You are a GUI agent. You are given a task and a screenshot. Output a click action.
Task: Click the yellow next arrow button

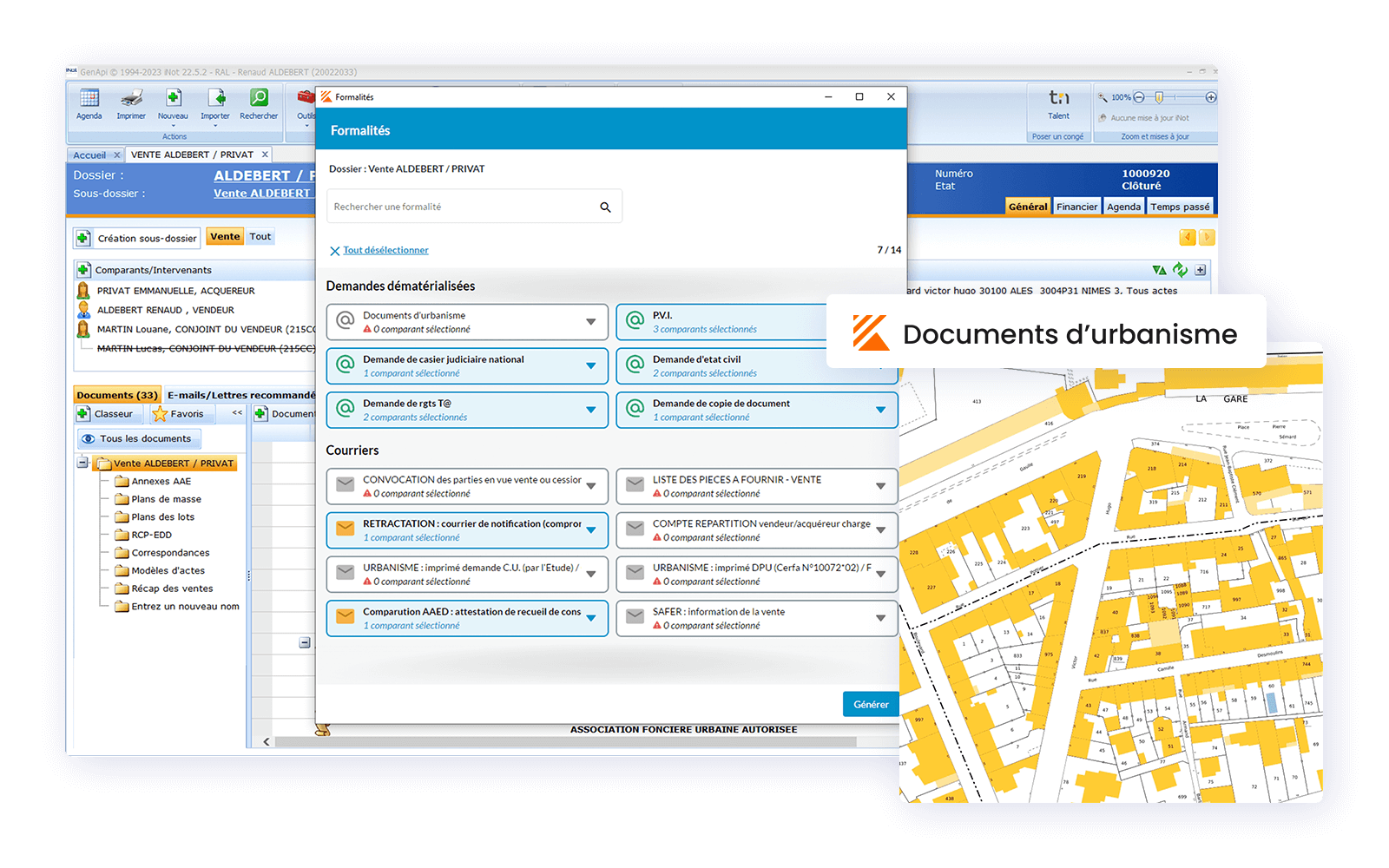[1207, 237]
